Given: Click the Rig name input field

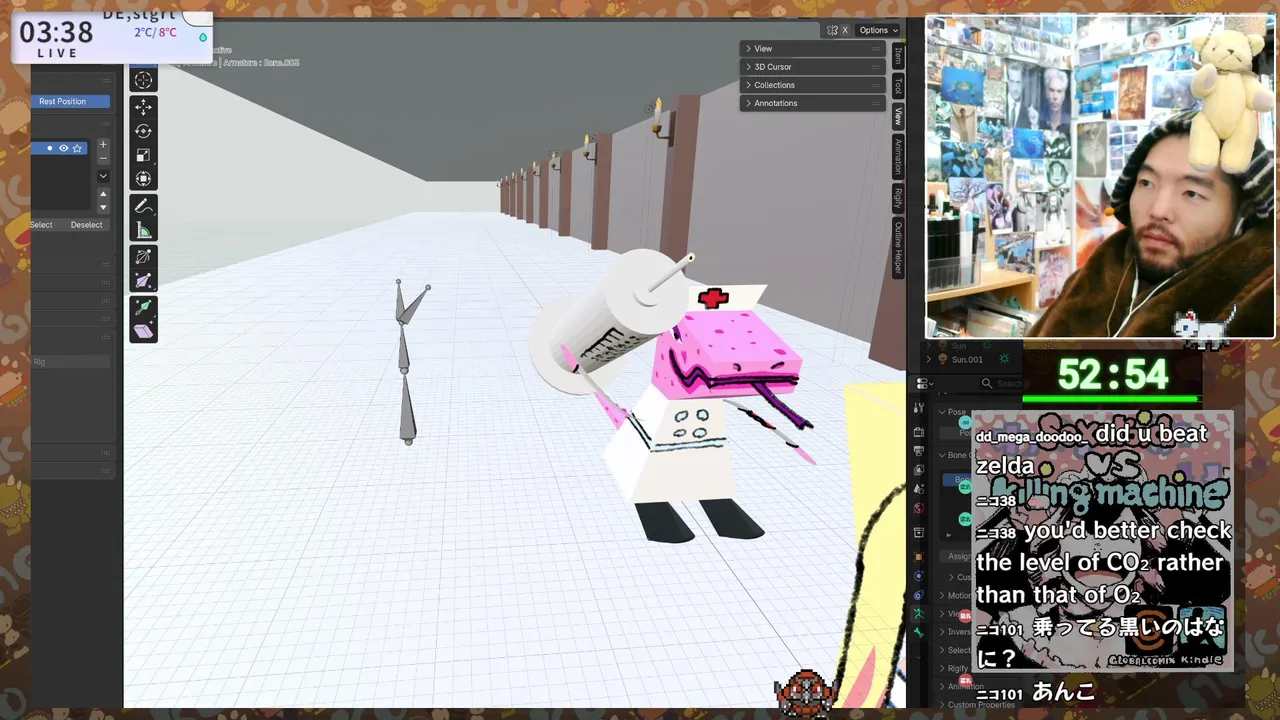Looking at the screenshot, I should (70, 362).
